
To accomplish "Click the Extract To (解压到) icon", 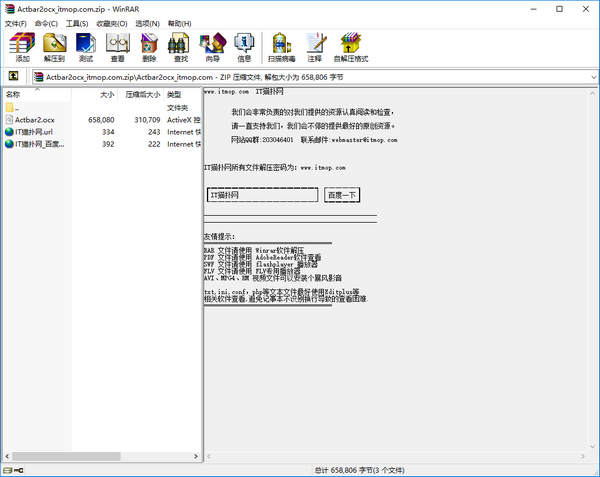I will (x=54, y=47).
